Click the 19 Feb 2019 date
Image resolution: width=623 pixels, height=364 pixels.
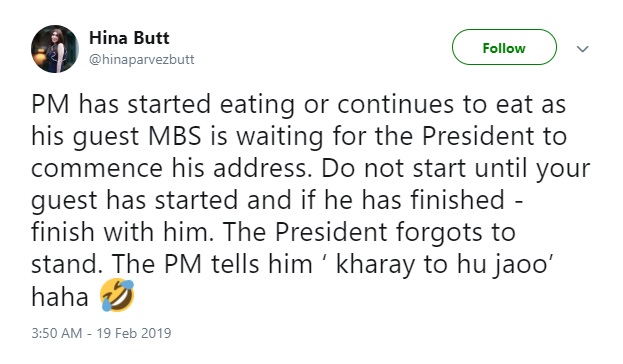134,333
